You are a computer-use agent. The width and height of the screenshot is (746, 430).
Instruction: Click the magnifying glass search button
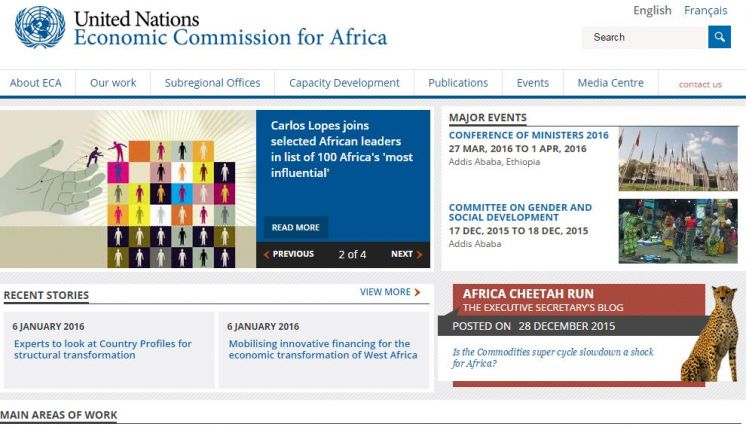click(x=719, y=37)
